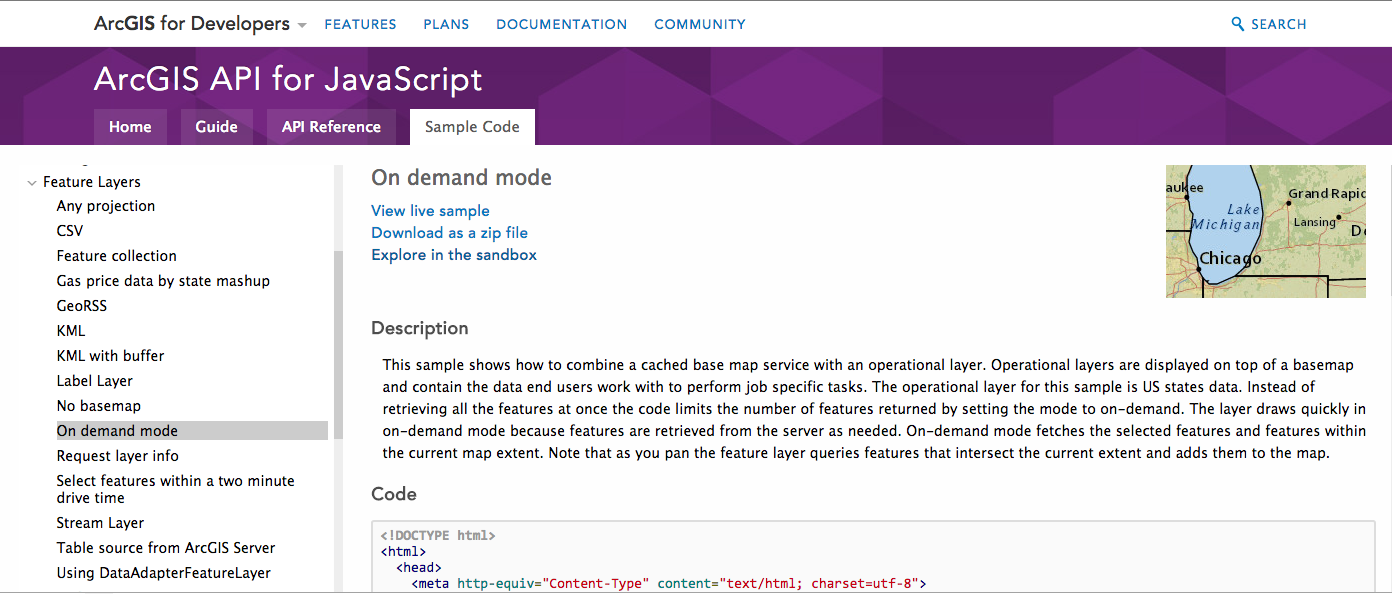Image resolution: width=1392 pixels, height=594 pixels.
Task: Switch to the Home tab
Action: tap(130, 127)
